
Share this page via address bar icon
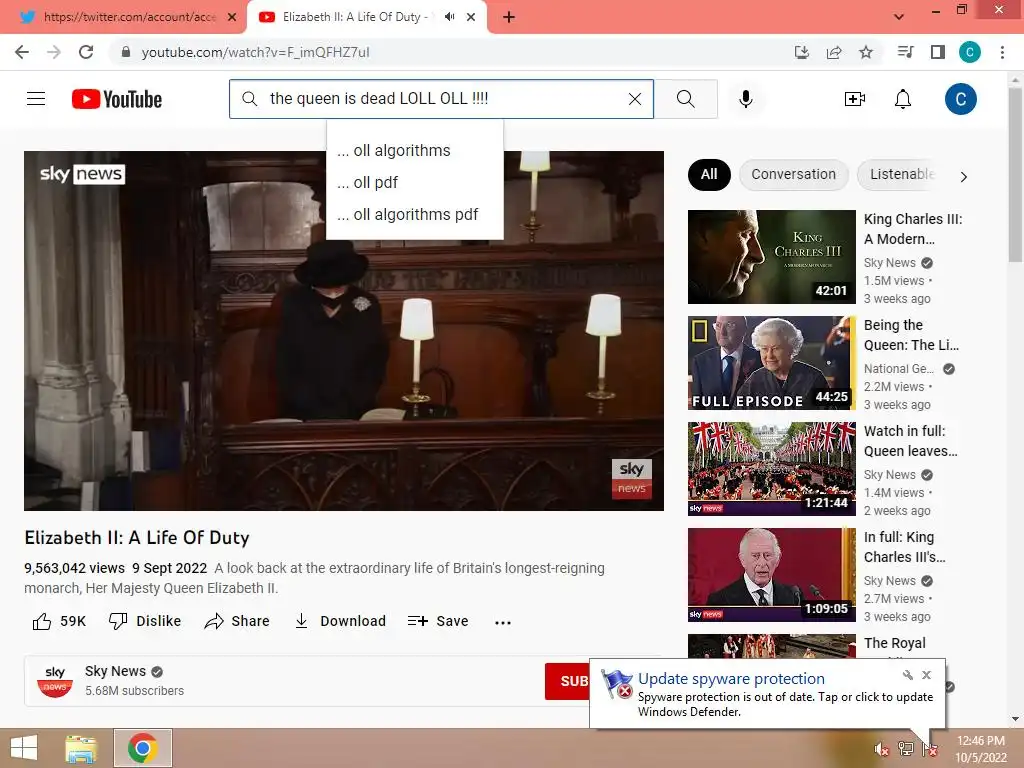[x=834, y=52]
